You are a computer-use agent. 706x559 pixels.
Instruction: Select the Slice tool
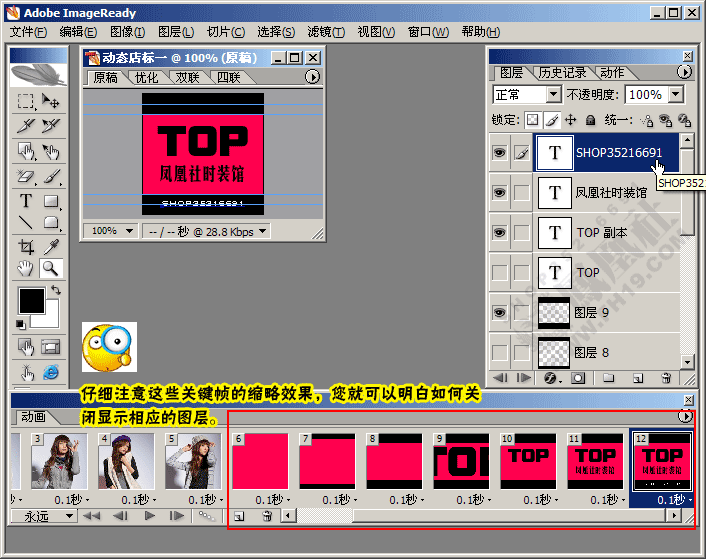click(26, 126)
